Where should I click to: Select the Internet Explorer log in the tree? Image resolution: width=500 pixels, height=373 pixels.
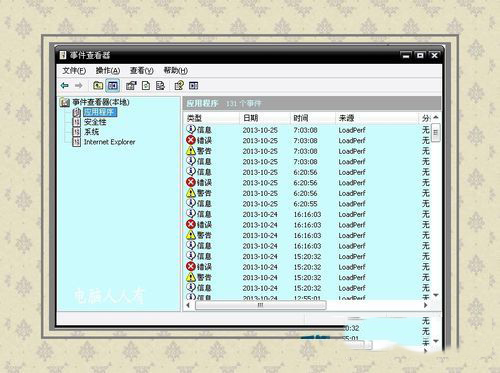(x=109, y=142)
